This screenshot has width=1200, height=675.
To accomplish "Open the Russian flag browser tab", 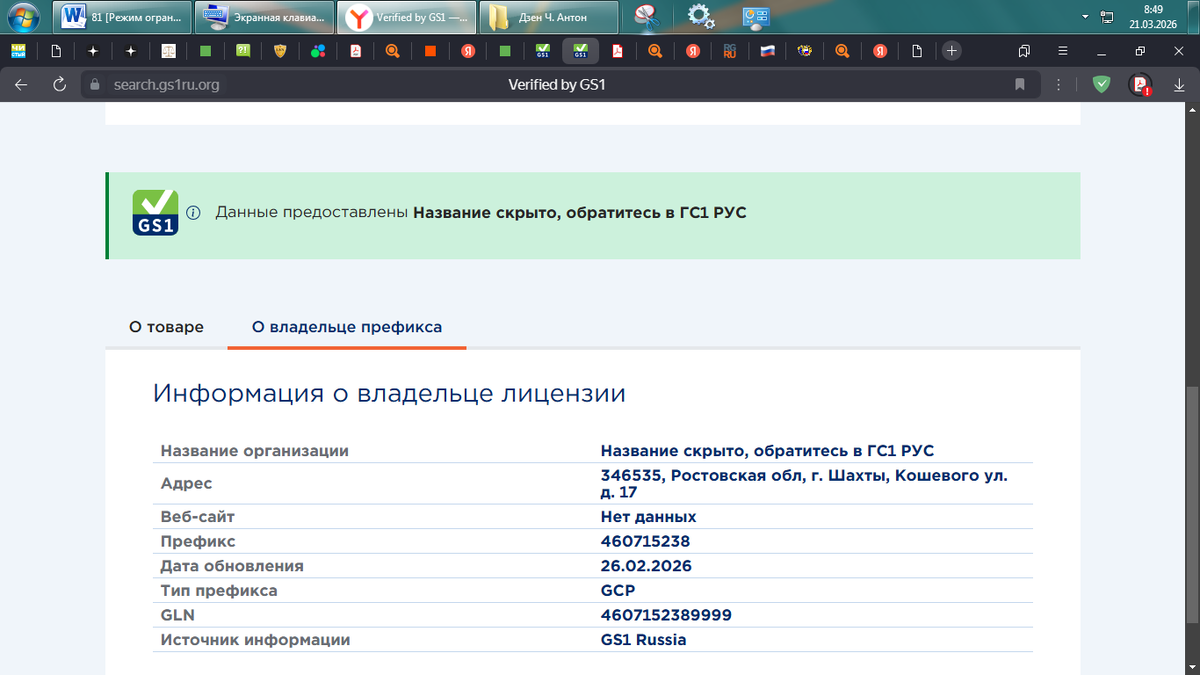I will [768, 50].
